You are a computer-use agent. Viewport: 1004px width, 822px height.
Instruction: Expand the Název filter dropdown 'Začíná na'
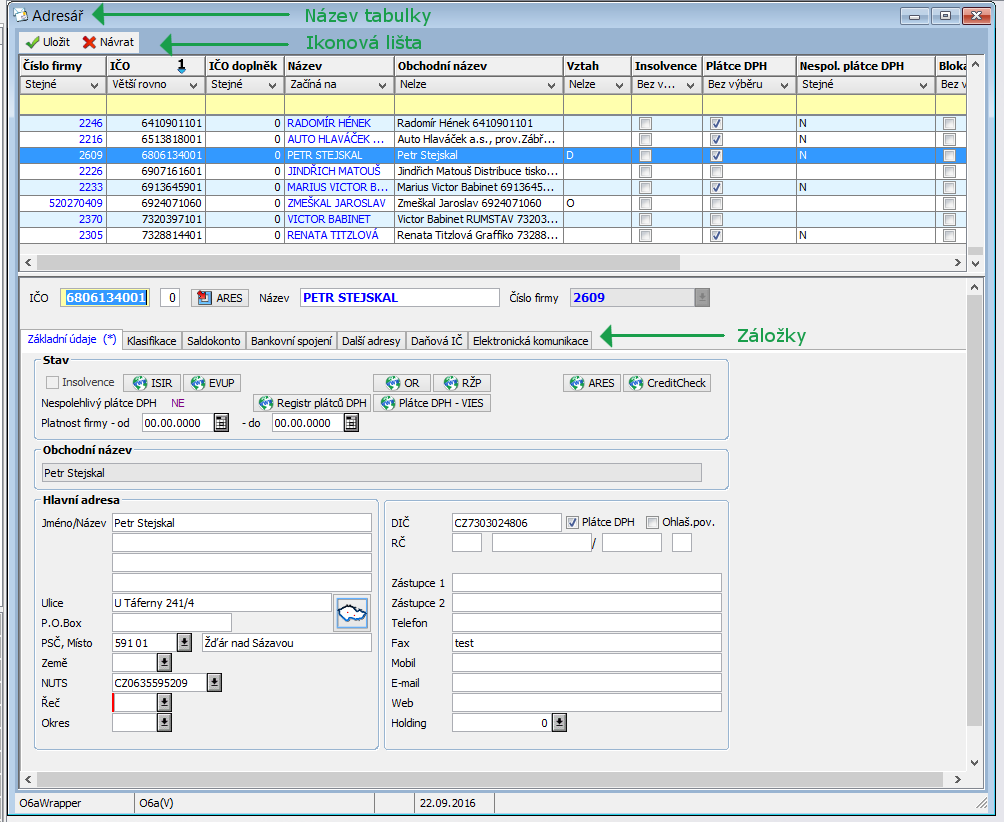[384, 86]
